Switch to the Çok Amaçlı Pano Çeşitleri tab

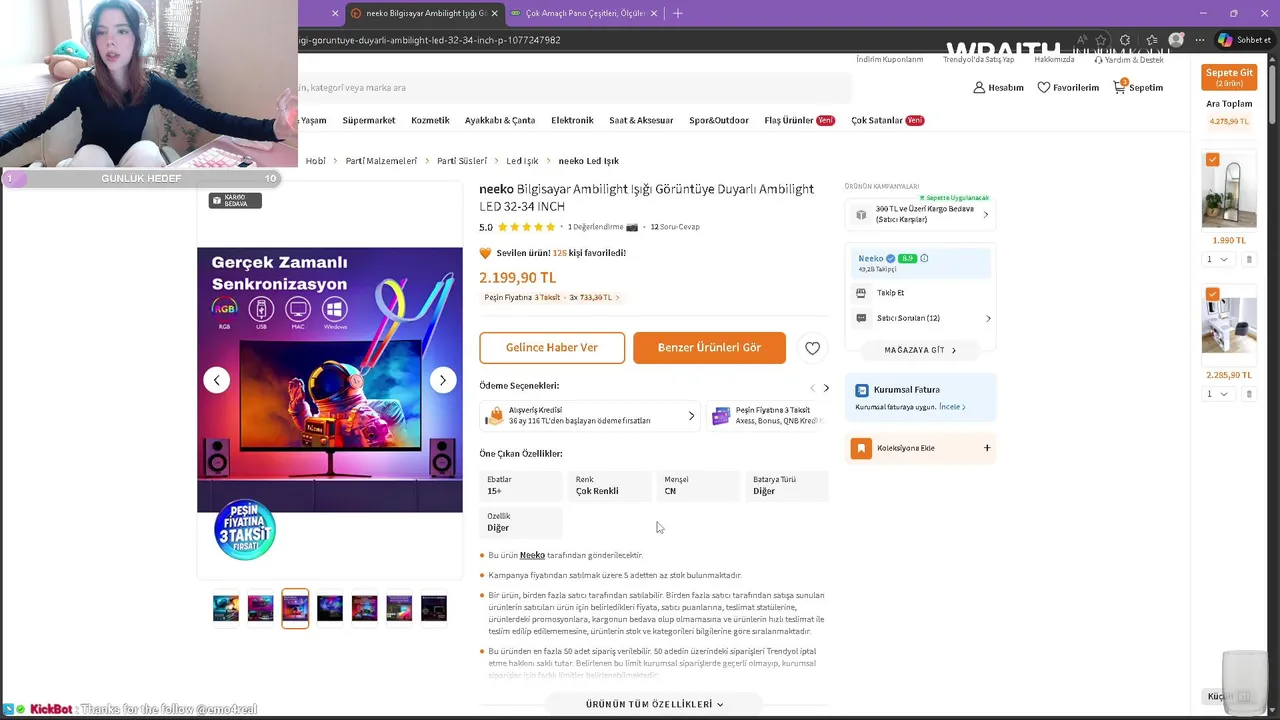pyautogui.click(x=585, y=13)
